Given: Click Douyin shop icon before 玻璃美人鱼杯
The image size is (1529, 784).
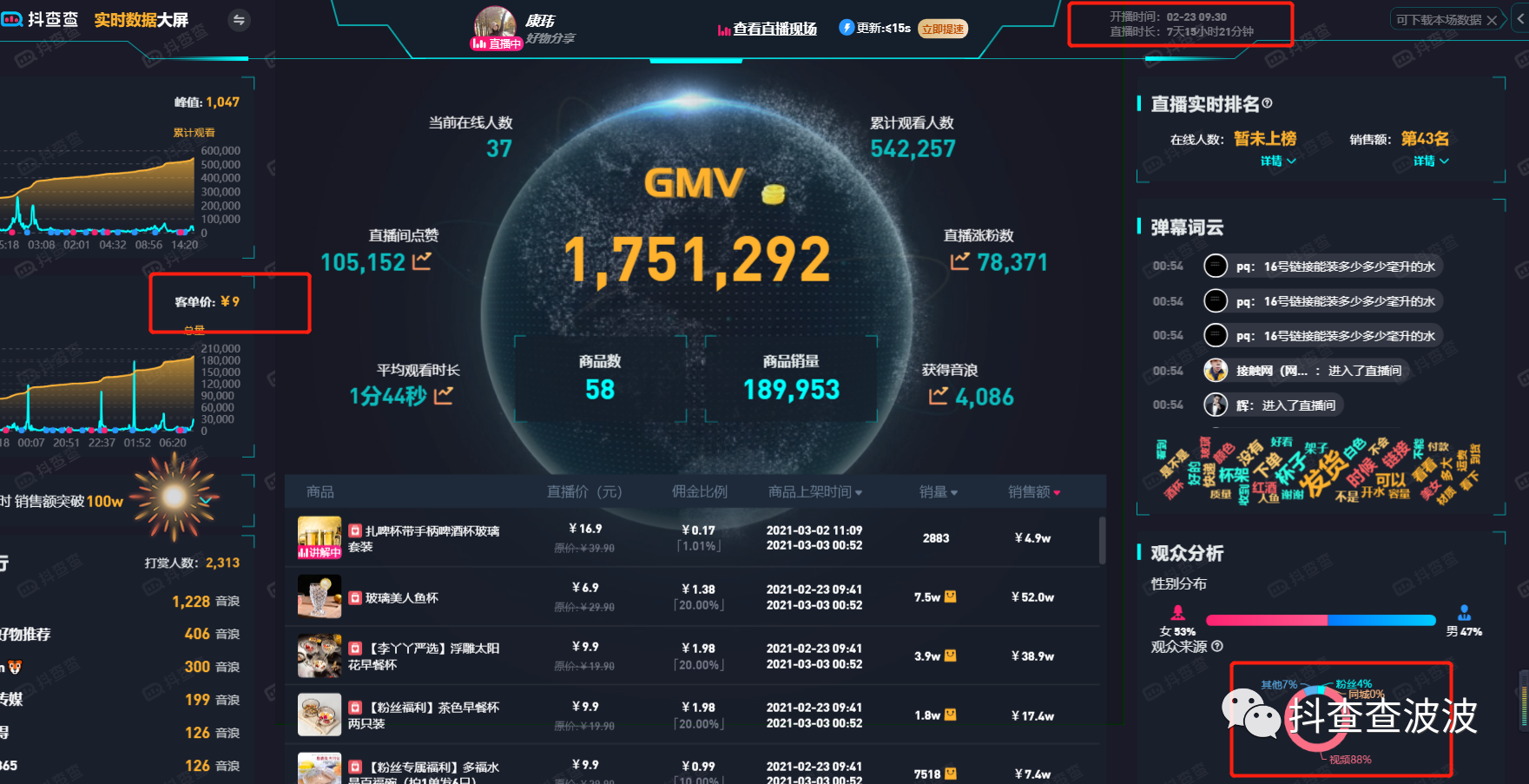Looking at the screenshot, I should [x=355, y=597].
